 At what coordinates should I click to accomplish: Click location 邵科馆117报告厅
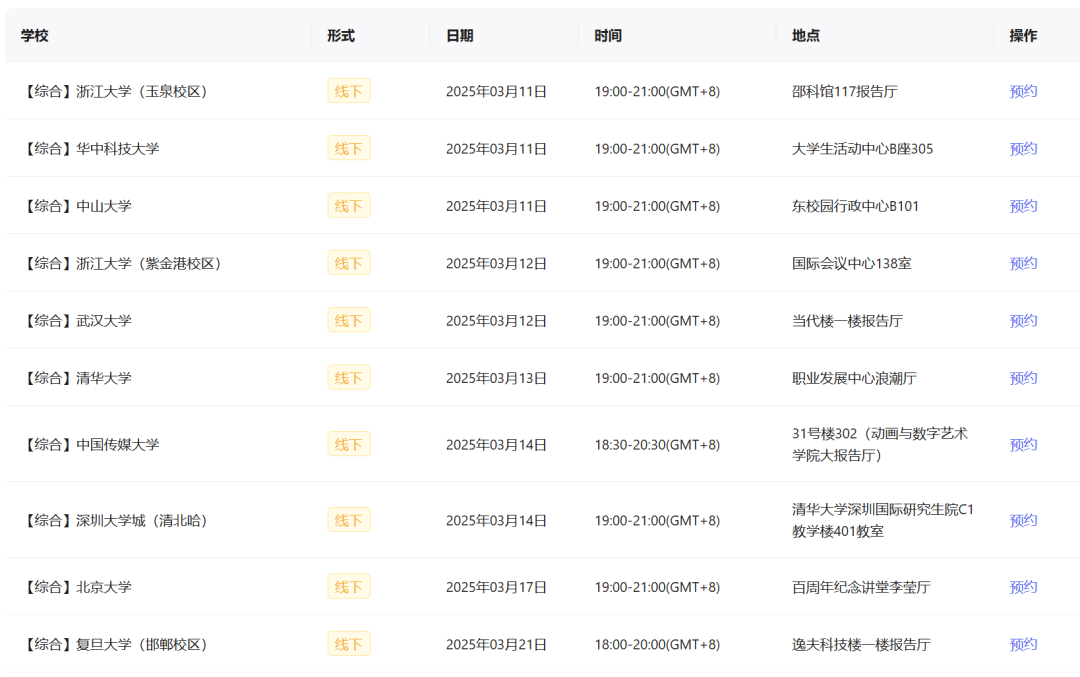(x=844, y=91)
